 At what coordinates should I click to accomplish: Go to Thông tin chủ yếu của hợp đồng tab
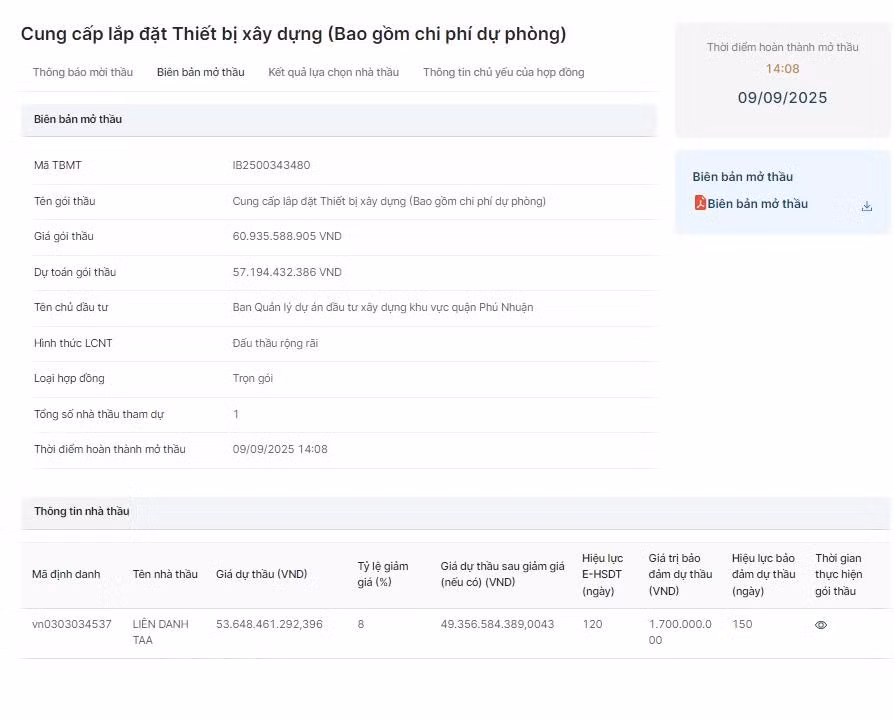503,72
